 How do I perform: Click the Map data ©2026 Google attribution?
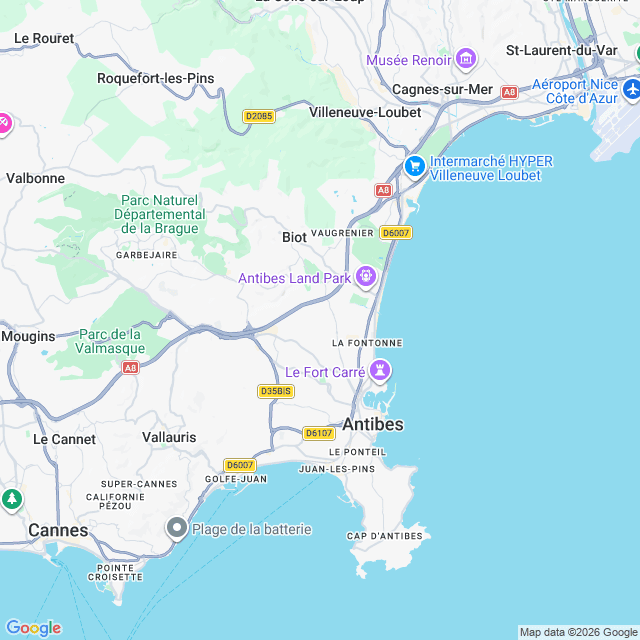pos(579,633)
